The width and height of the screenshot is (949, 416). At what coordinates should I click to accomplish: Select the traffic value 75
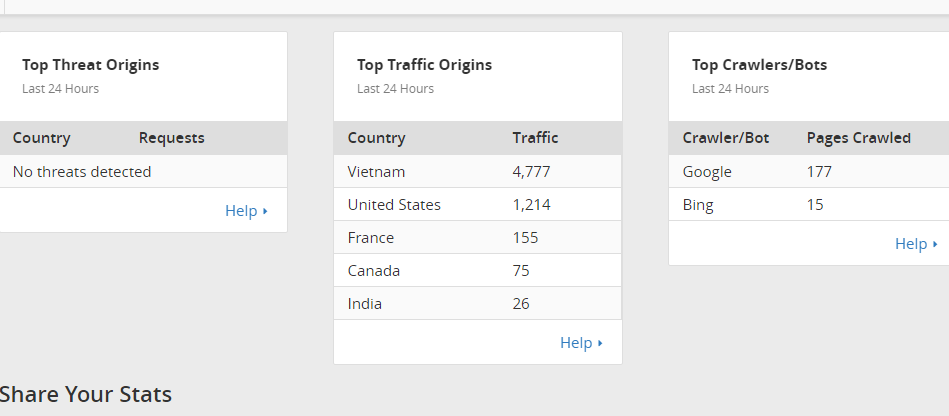point(521,270)
